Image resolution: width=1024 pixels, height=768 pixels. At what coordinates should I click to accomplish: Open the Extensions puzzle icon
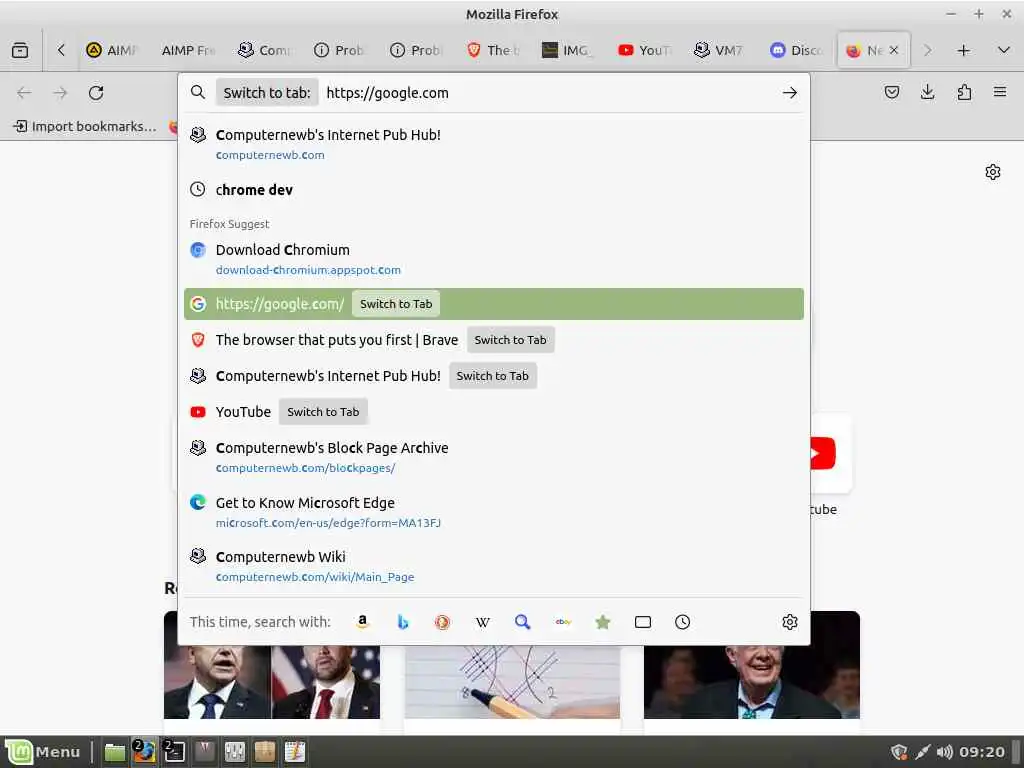(x=964, y=92)
